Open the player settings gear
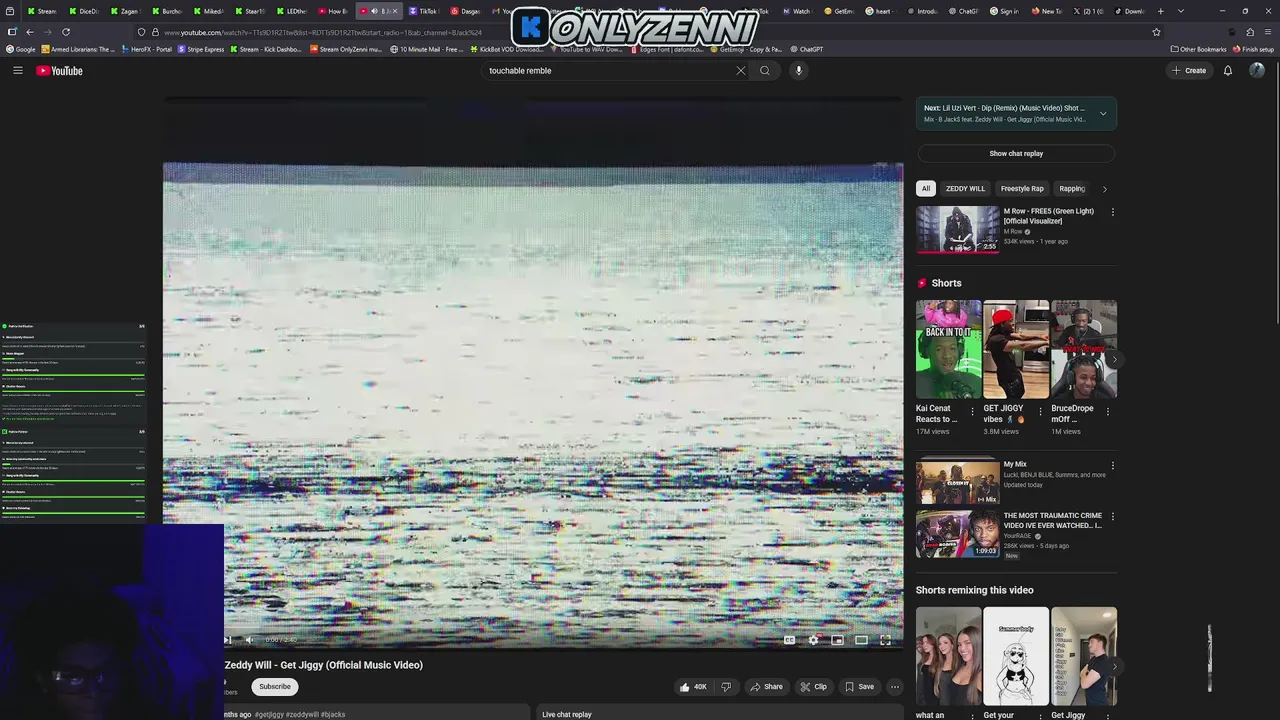The image size is (1280, 720). point(813,640)
